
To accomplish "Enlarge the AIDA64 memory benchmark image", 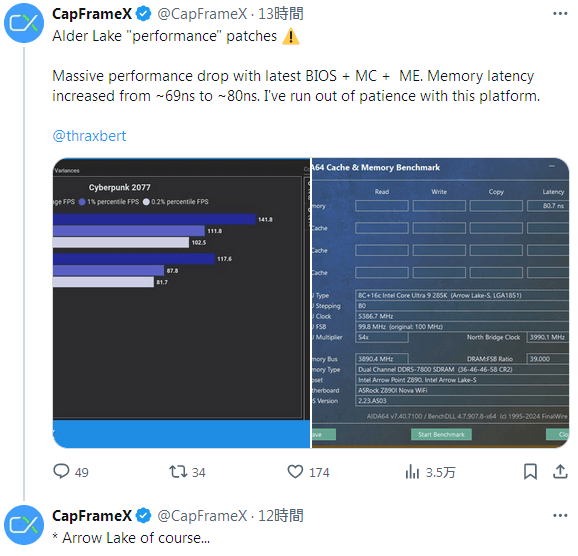I will (441, 303).
